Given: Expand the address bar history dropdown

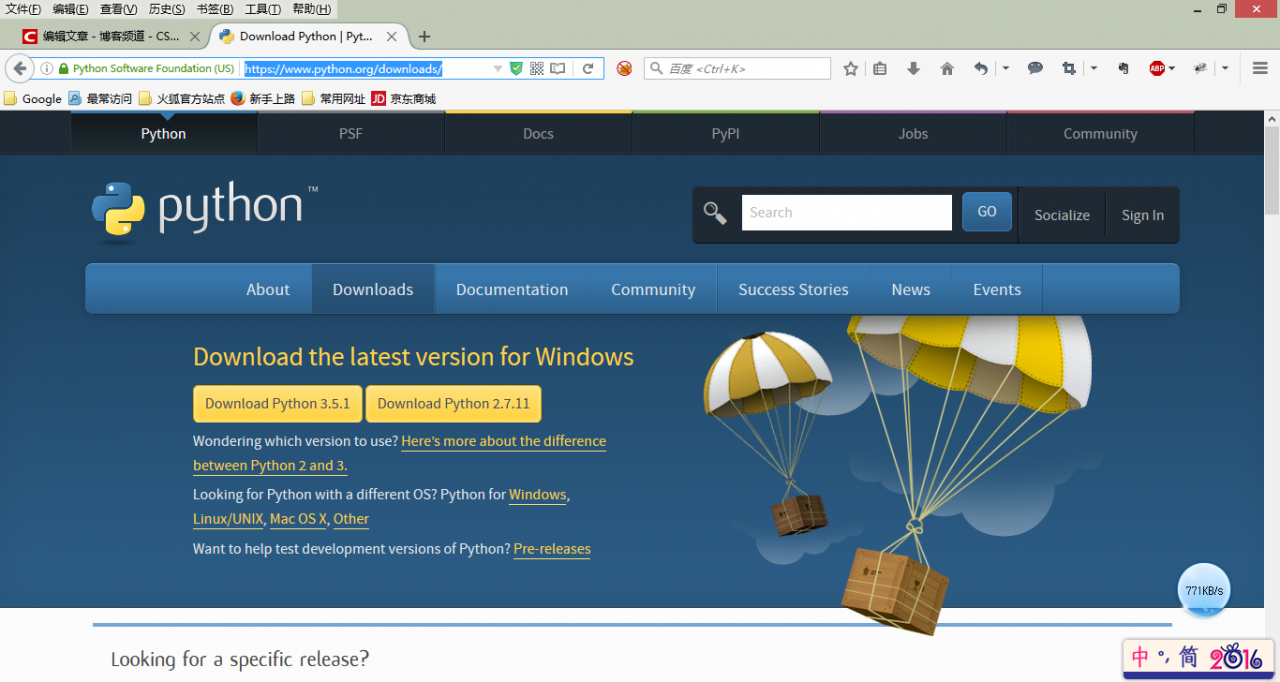Looking at the screenshot, I should click(498, 69).
